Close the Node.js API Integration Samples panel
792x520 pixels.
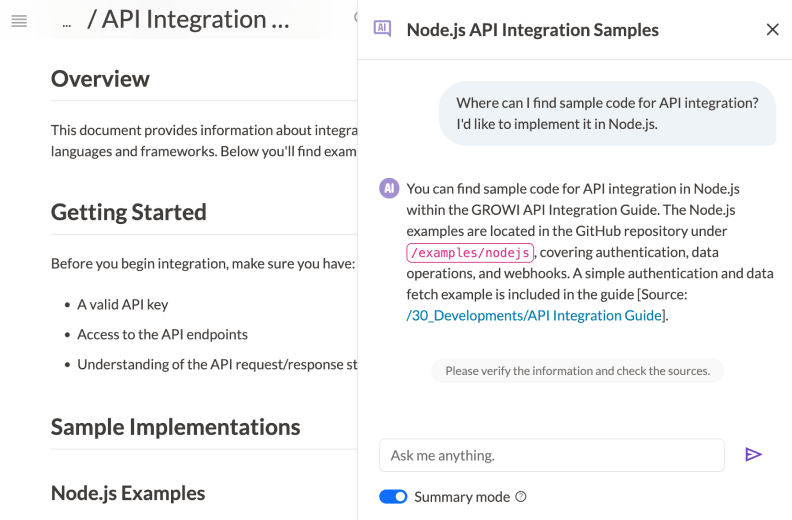click(x=772, y=29)
